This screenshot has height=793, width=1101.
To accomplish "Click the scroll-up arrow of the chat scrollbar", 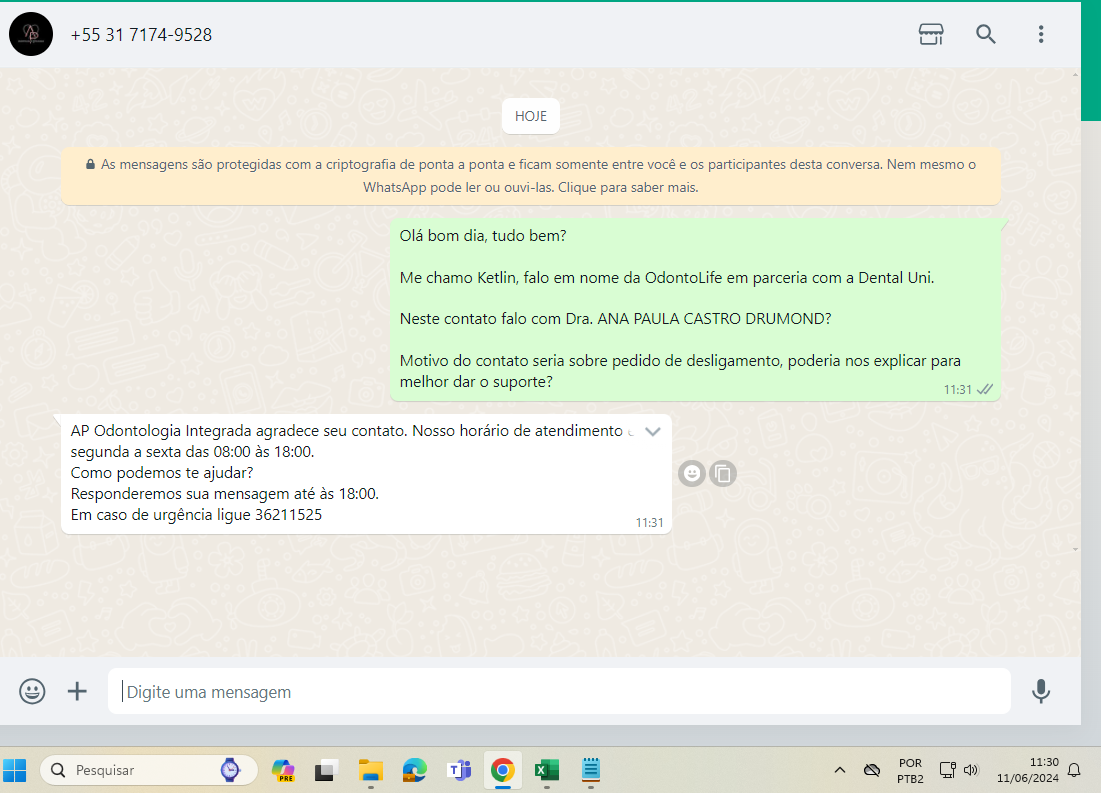I will tap(1076, 74).
